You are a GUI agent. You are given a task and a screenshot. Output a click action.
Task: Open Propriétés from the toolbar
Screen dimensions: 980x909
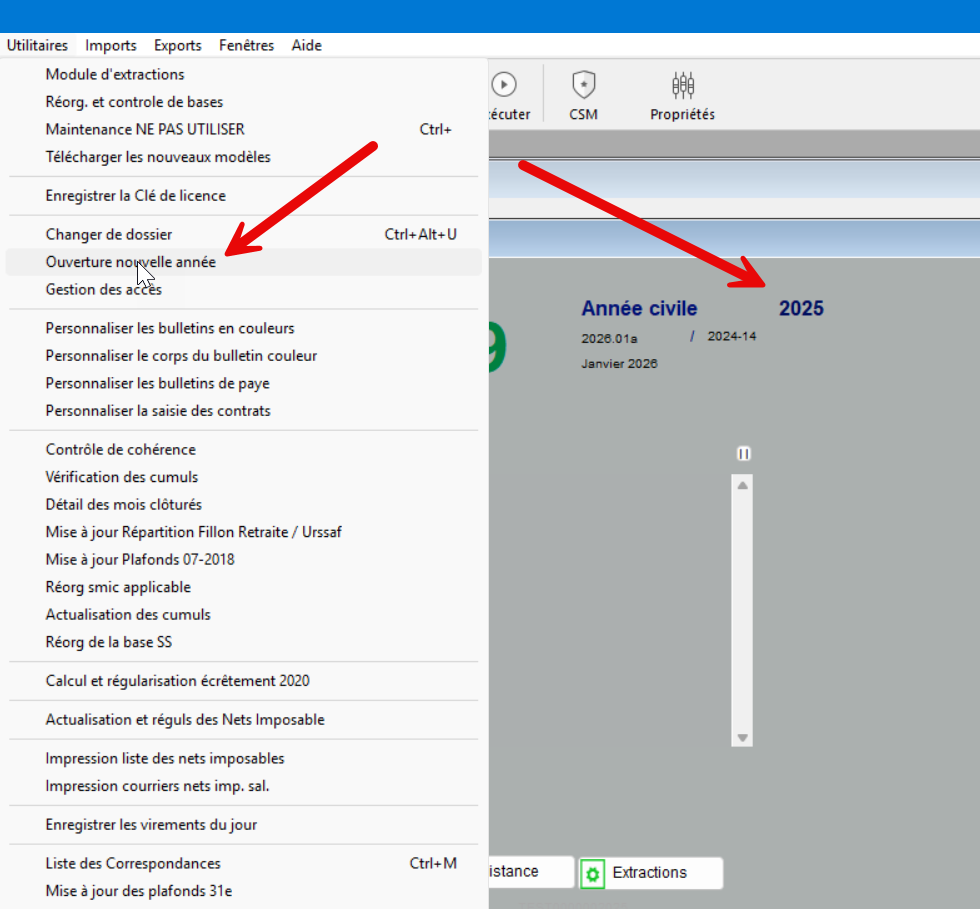(x=683, y=85)
